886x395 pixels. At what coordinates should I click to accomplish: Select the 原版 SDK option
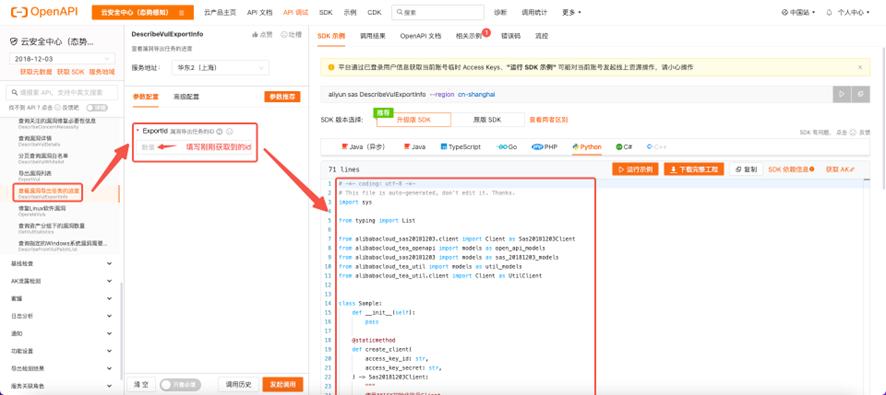coord(487,120)
